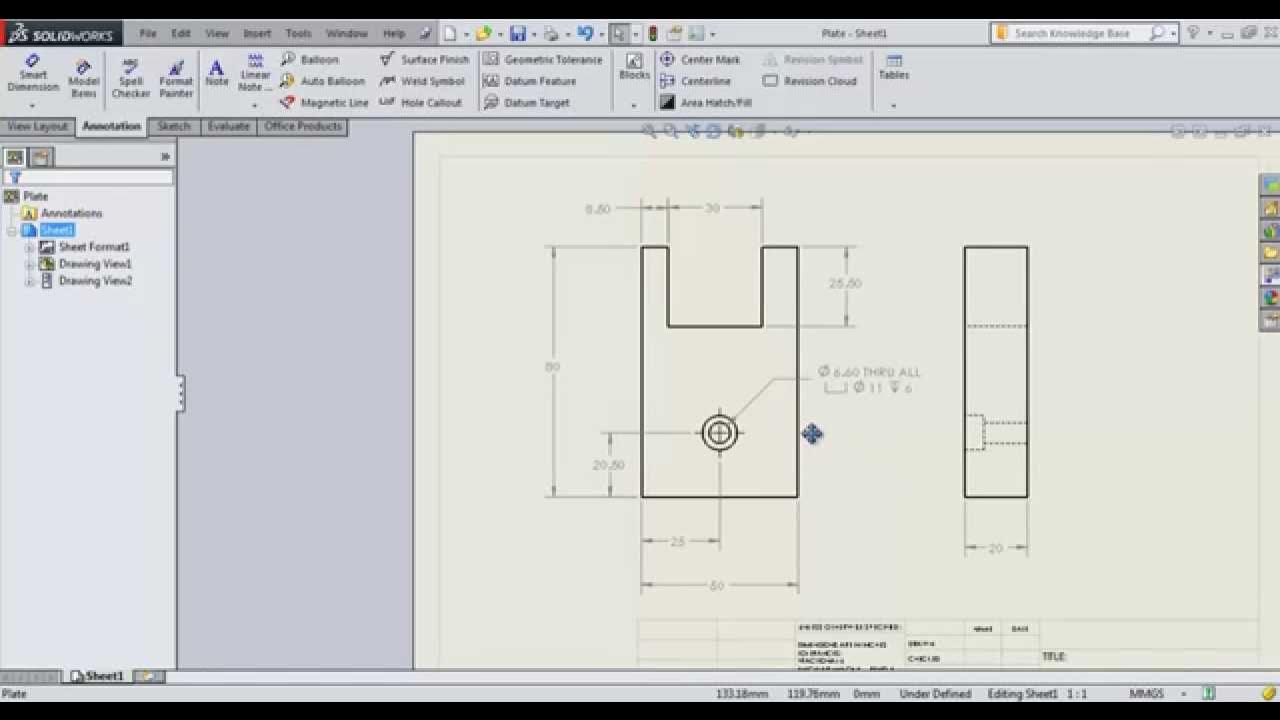Open the Tables dropdown arrow
This screenshot has width=1280, height=720.
(x=893, y=105)
